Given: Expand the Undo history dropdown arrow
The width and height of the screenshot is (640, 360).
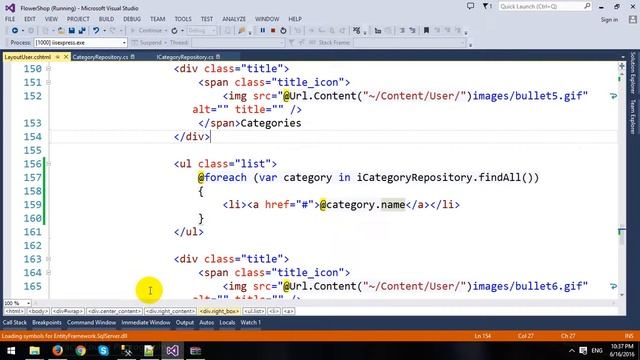Looking at the screenshot, I should [x=104, y=31].
